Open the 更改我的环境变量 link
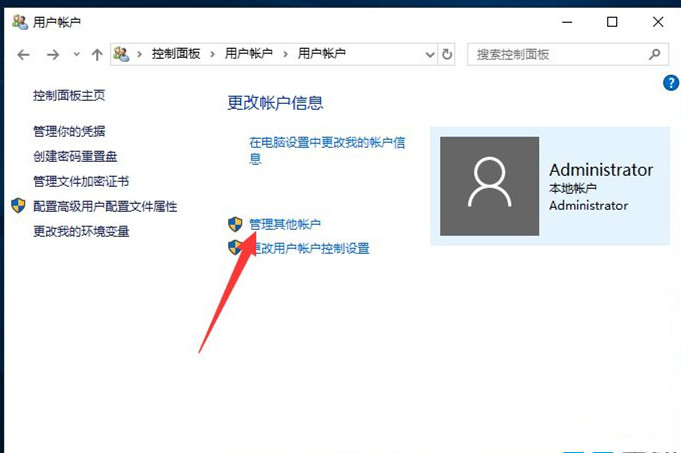The height and width of the screenshot is (453, 681). 81,231
